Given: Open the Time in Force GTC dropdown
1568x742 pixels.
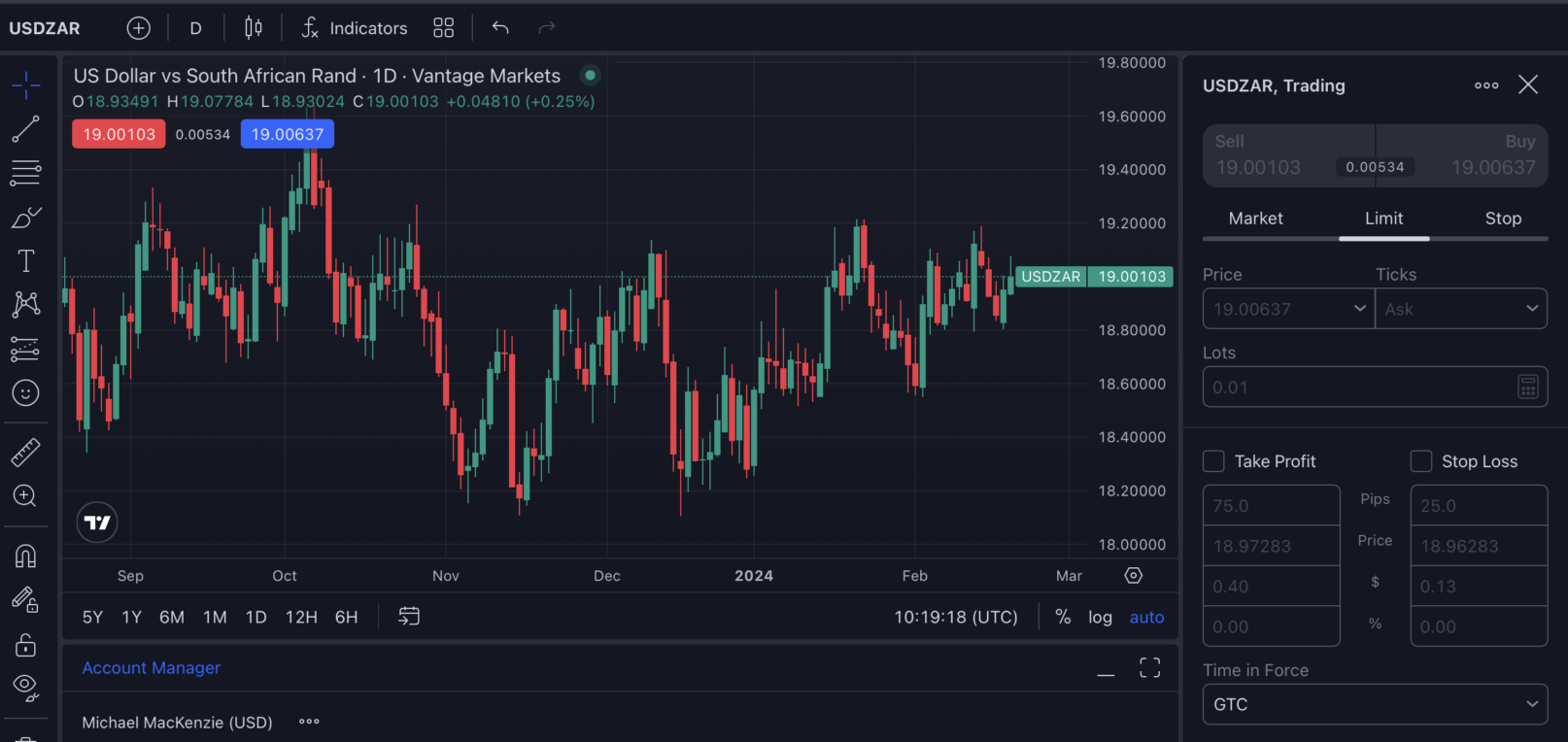Looking at the screenshot, I should (1375, 704).
